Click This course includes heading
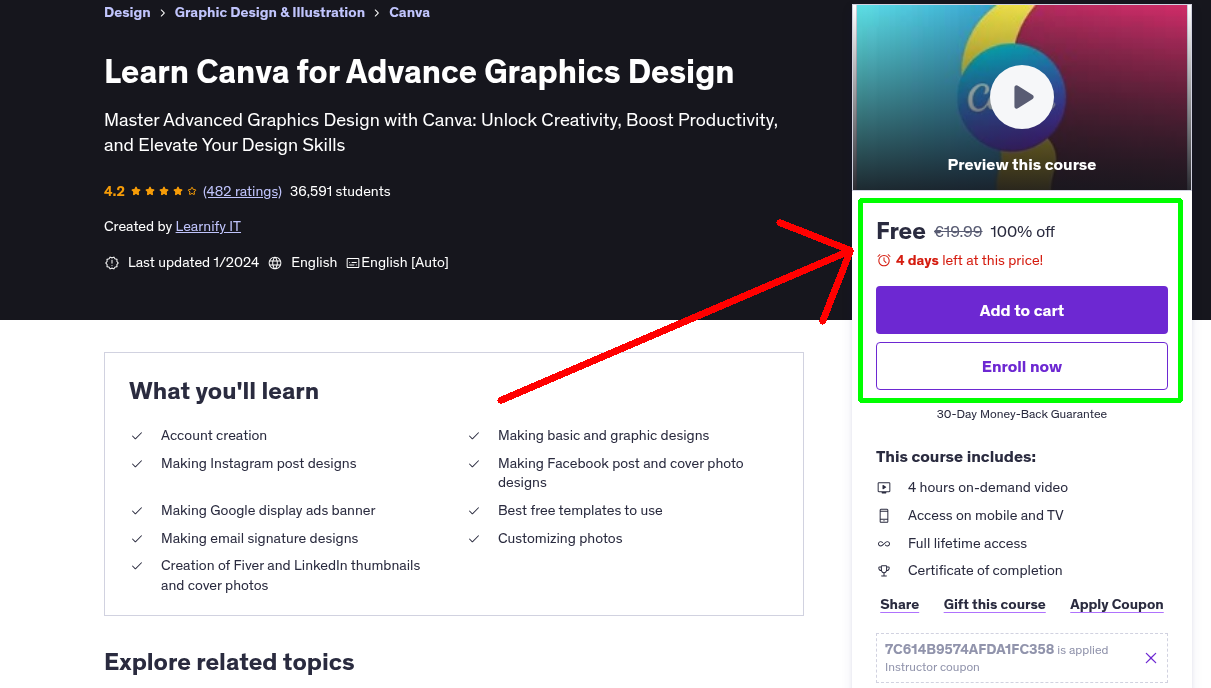This screenshot has height=688, width=1211. pyautogui.click(x=956, y=457)
